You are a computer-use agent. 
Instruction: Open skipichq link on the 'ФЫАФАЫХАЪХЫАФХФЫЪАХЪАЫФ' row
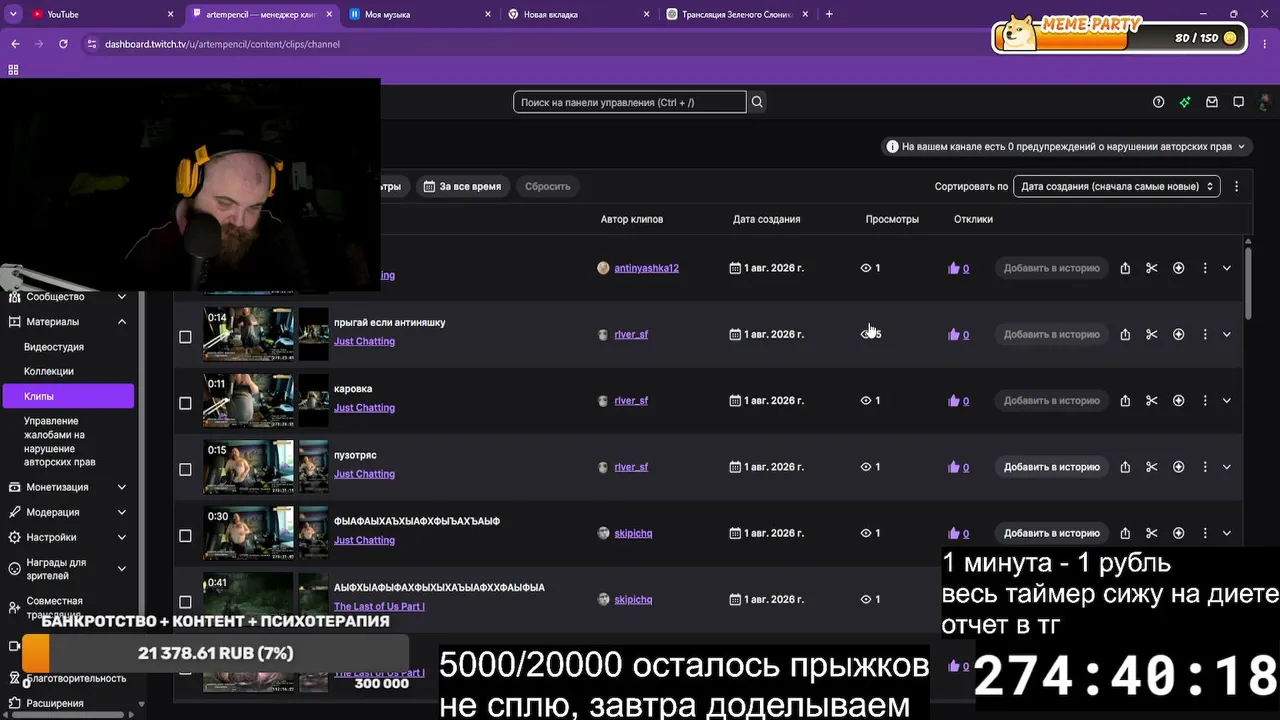(x=633, y=533)
